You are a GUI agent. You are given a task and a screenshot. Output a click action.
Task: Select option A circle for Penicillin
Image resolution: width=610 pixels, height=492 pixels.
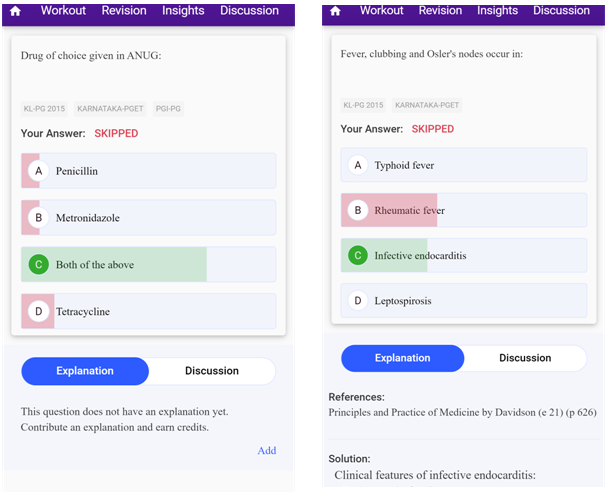click(39, 171)
